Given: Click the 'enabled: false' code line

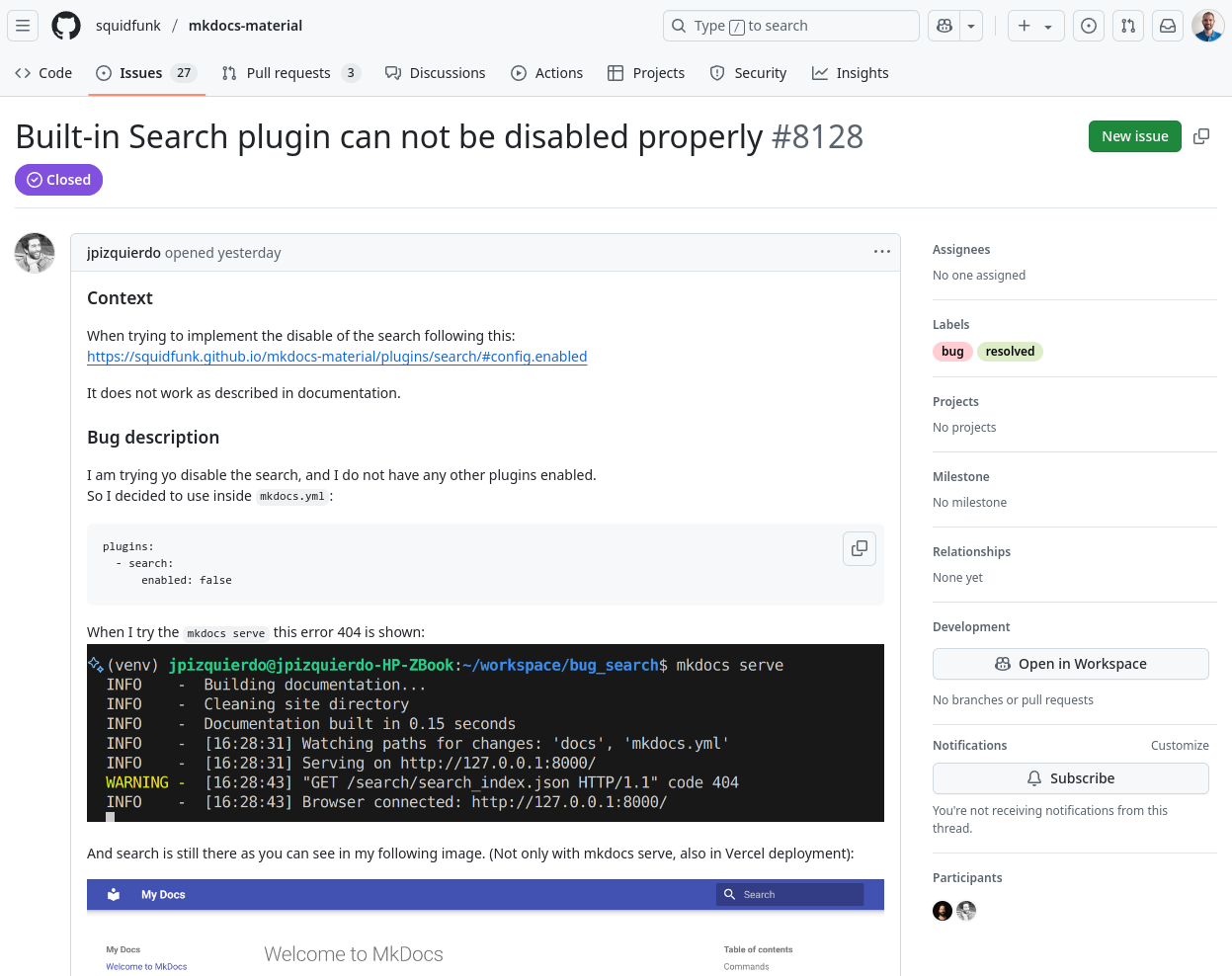Looking at the screenshot, I should (x=187, y=581).
